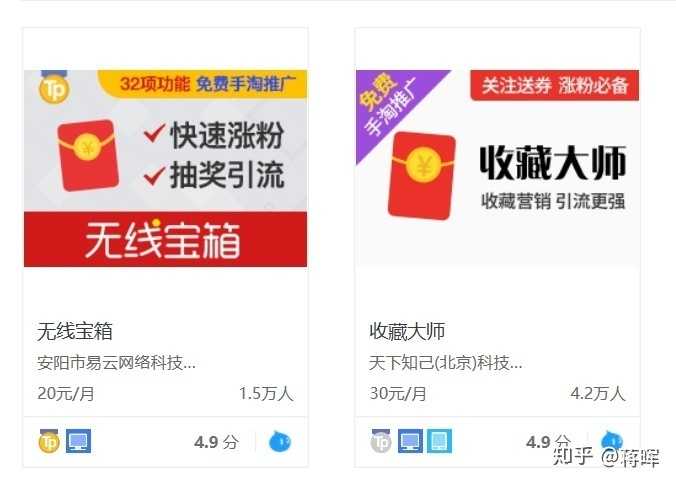
Task: Click the 1.5万人 user count
Action: click(x=266, y=393)
